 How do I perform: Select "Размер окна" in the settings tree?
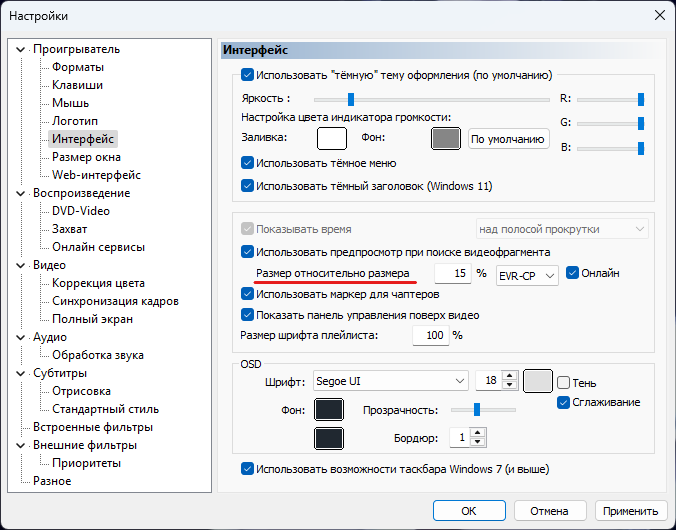tap(86, 157)
